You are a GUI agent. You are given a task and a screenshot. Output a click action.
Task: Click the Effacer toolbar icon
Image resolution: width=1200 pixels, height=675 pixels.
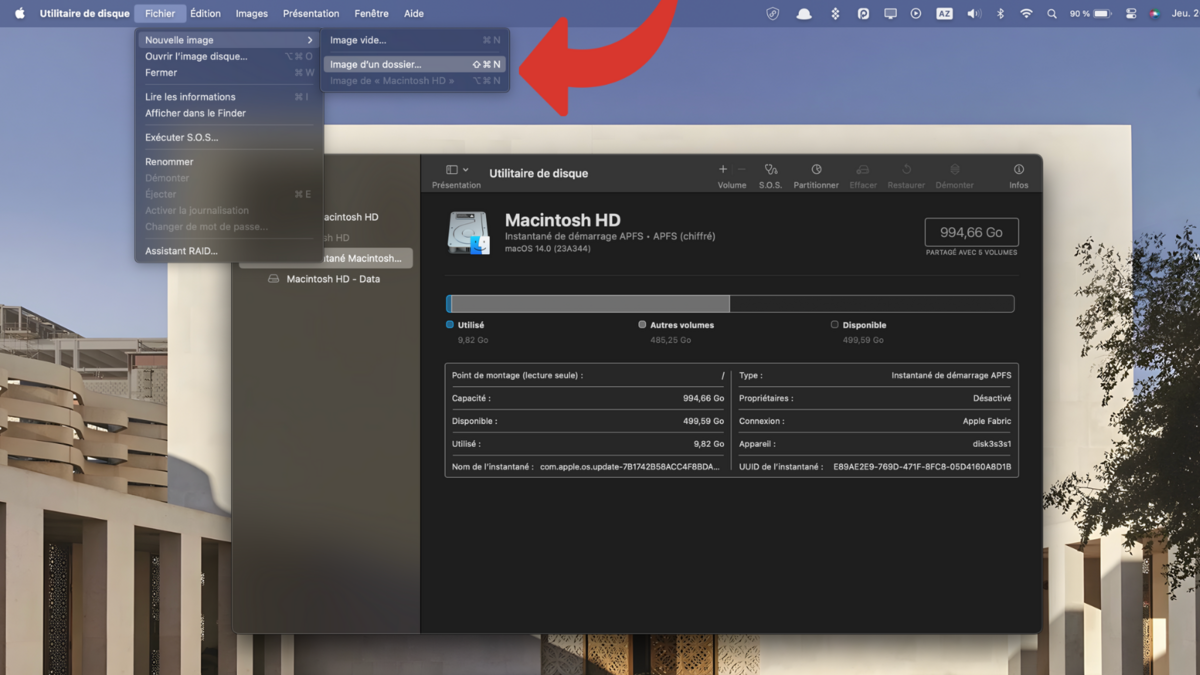pos(863,170)
